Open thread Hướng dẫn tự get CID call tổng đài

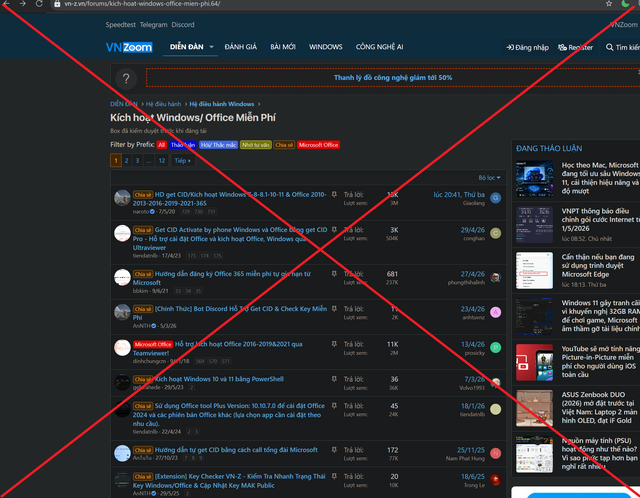tap(236, 450)
